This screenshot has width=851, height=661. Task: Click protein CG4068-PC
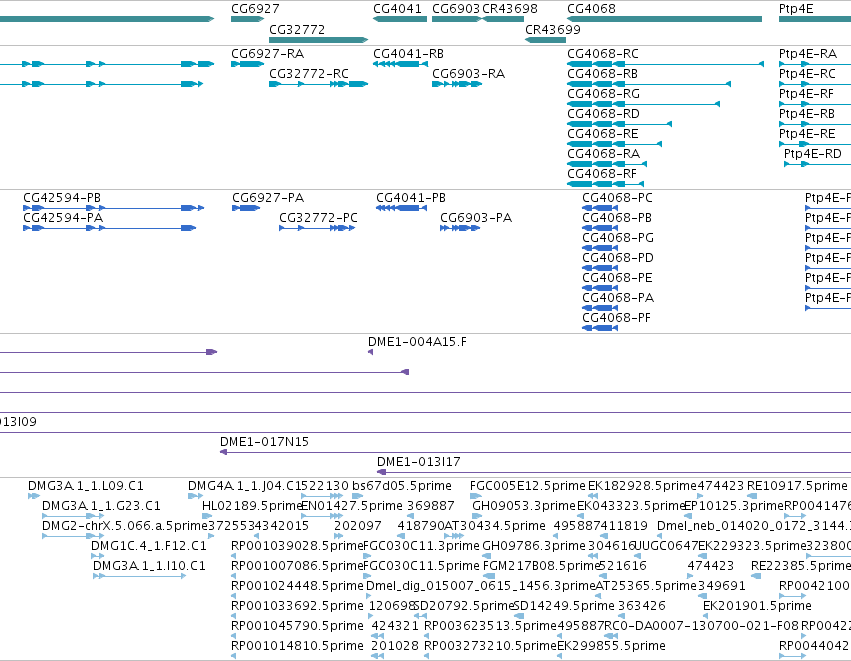pyautogui.click(x=617, y=198)
